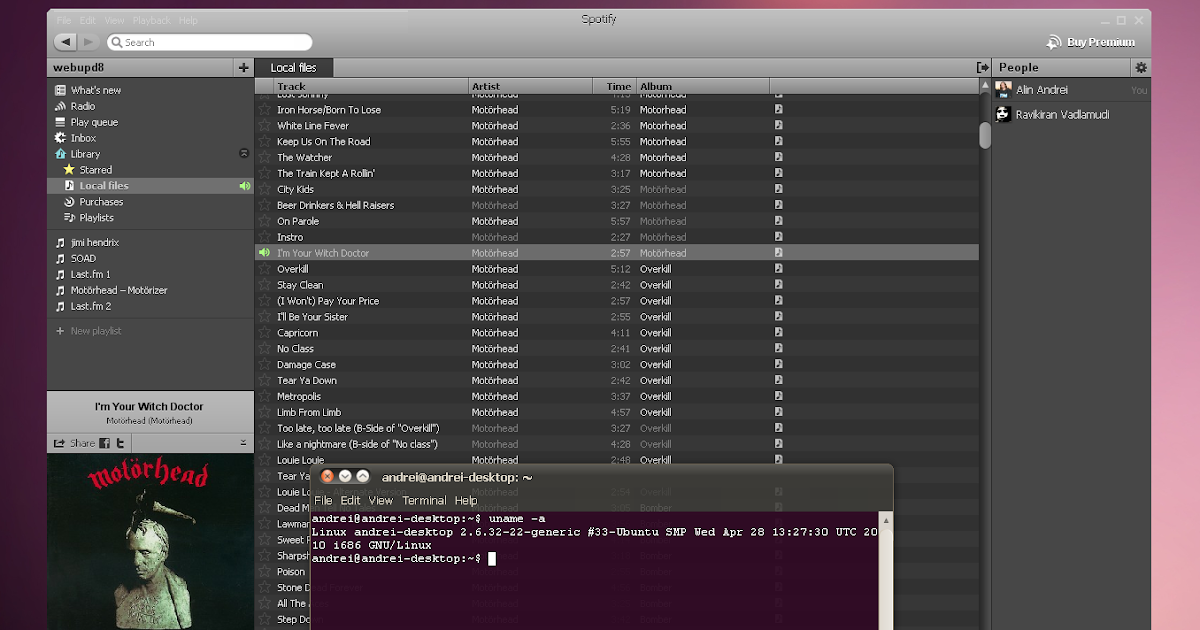This screenshot has height=630, width=1200.
Task: Click the back navigation arrow button
Action: [x=65, y=42]
